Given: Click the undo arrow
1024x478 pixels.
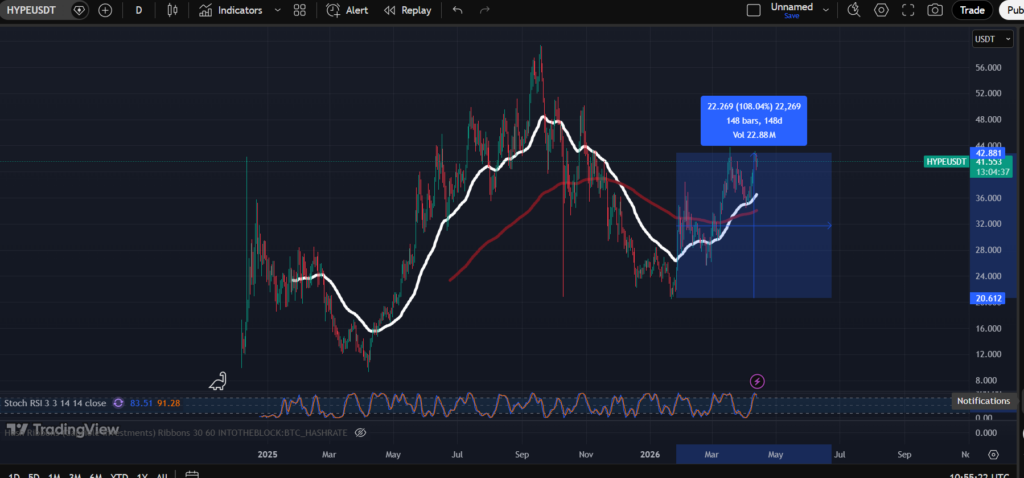Looking at the screenshot, I should click(x=458, y=10).
